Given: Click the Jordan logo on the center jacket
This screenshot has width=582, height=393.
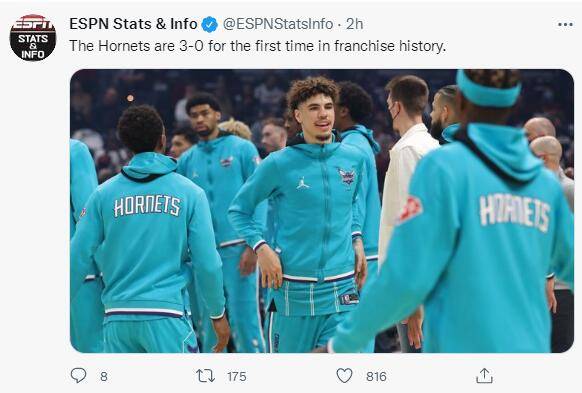Looking at the screenshot, I should pyautogui.click(x=303, y=183).
